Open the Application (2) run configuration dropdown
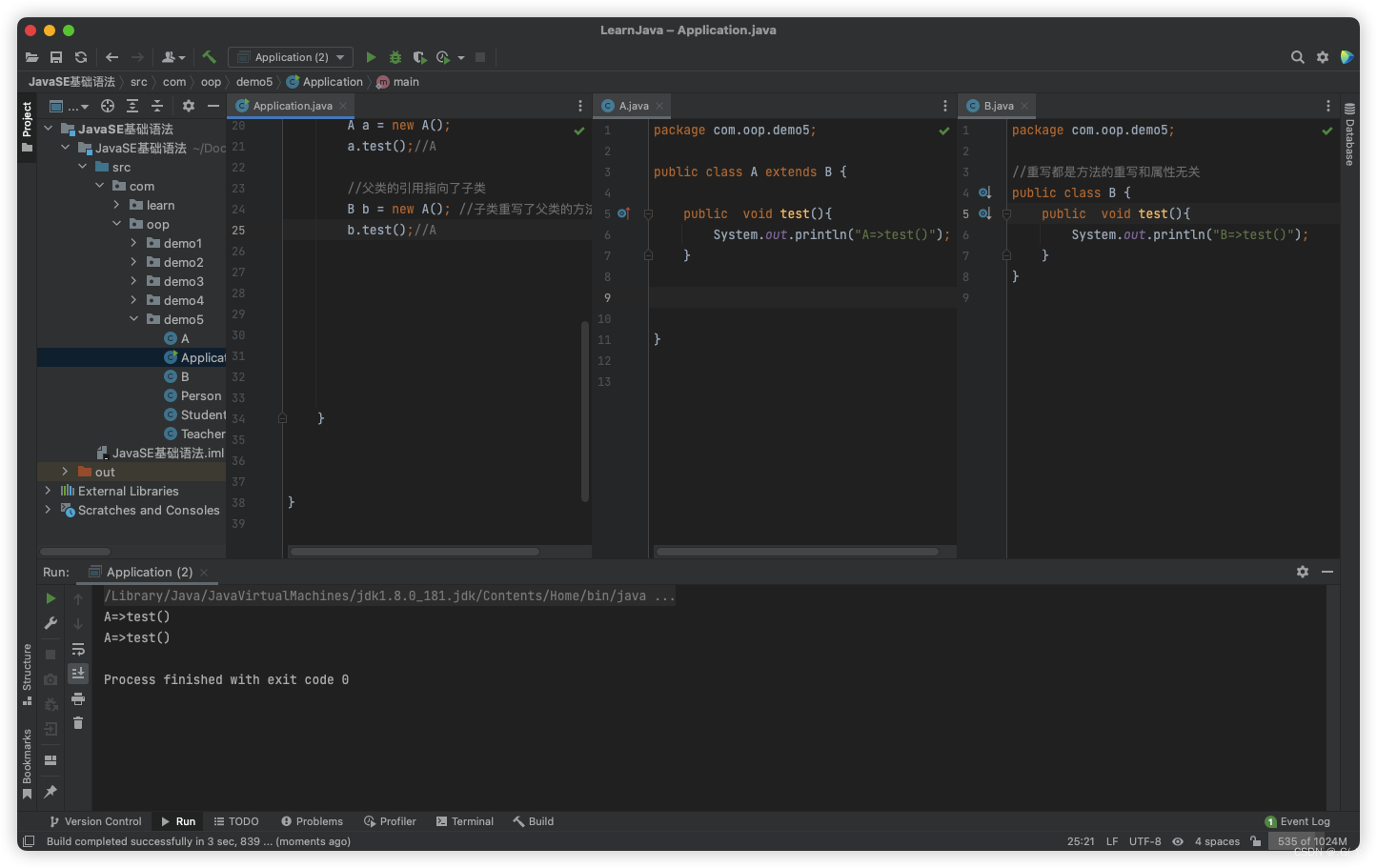Screen dimensions: 1377x868 (291, 57)
